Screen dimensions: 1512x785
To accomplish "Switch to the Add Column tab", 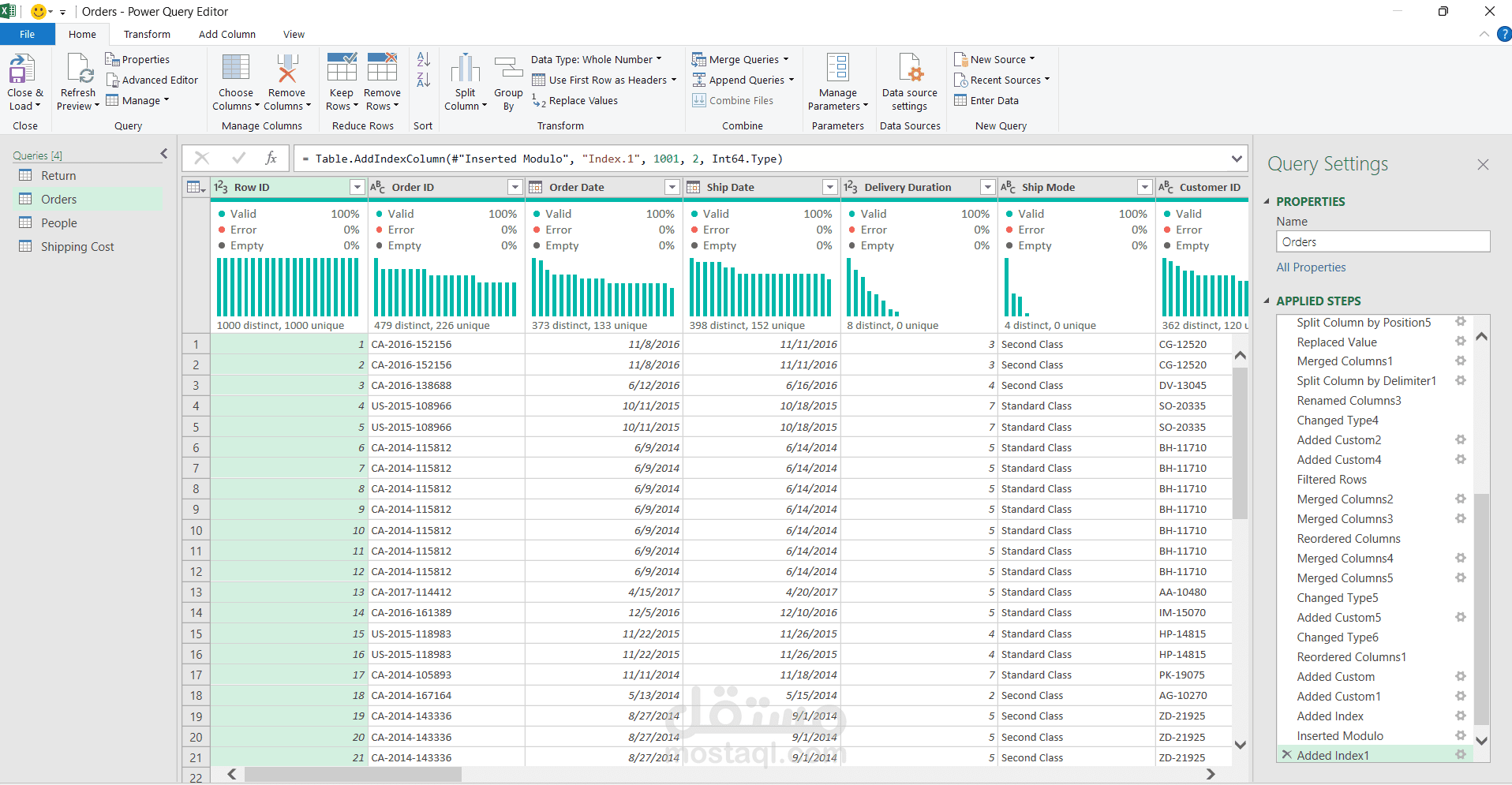I will pos(227,34).
